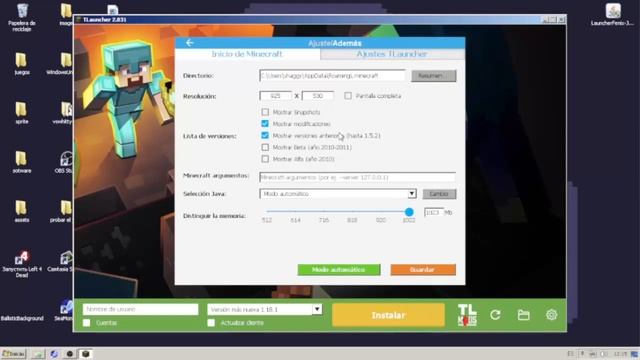Toggle Actualizar cliente checkbox
This screenshot has width=640, height=360.
(x=211, y=322)
